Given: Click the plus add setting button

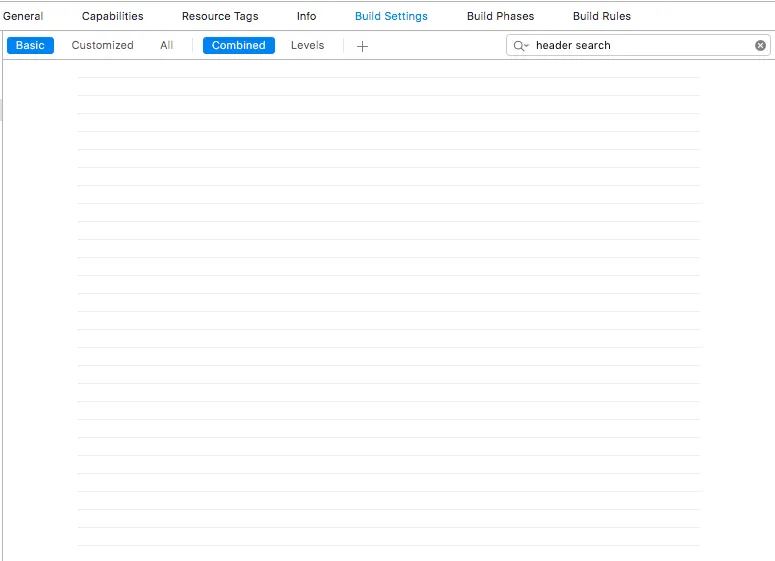Looking at the screenshot, I should click(x=362, y=46).
